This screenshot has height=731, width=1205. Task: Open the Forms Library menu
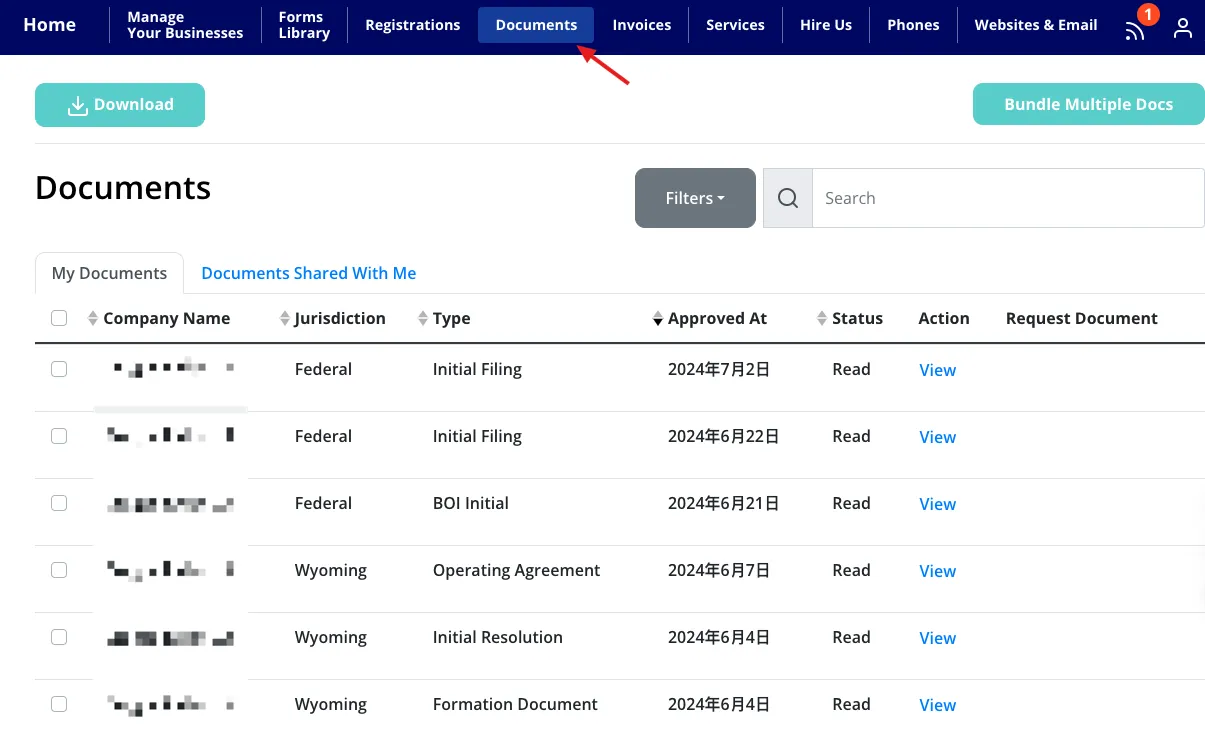304,25
